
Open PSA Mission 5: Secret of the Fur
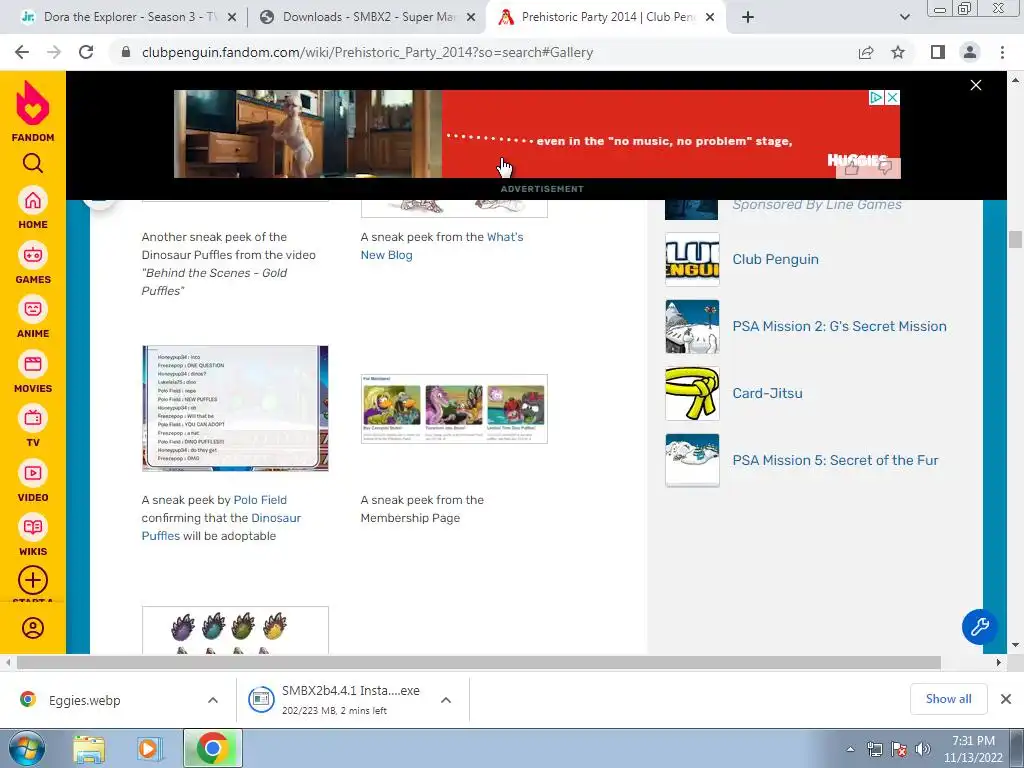point(835,460)
